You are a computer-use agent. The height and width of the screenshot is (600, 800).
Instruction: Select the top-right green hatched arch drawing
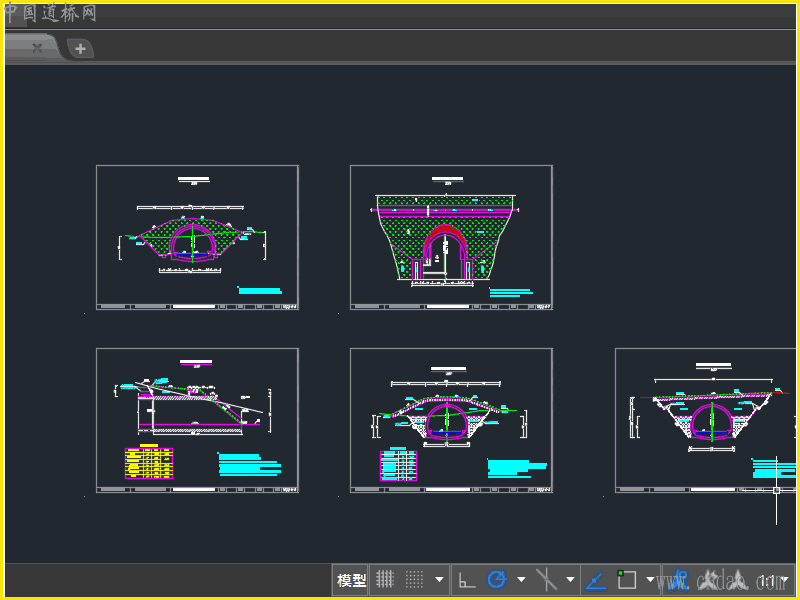(451, 237)
